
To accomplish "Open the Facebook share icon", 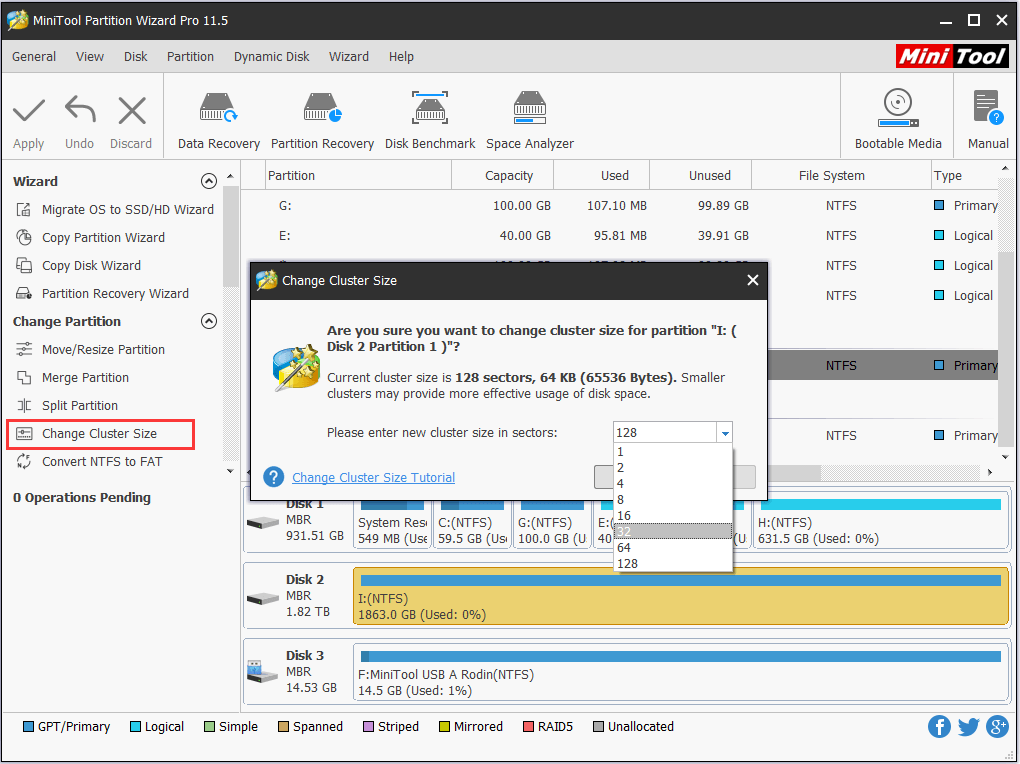I will (x=939, y=727).
